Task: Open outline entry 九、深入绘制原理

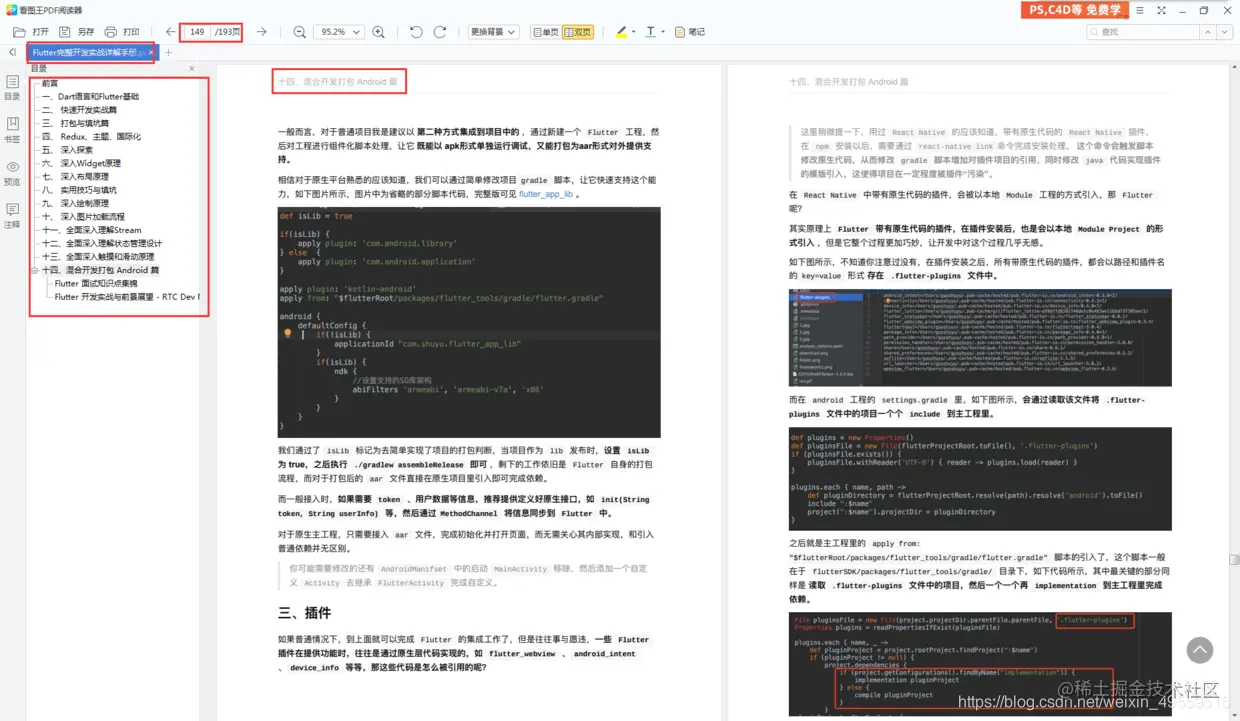Action: point(75,203)
